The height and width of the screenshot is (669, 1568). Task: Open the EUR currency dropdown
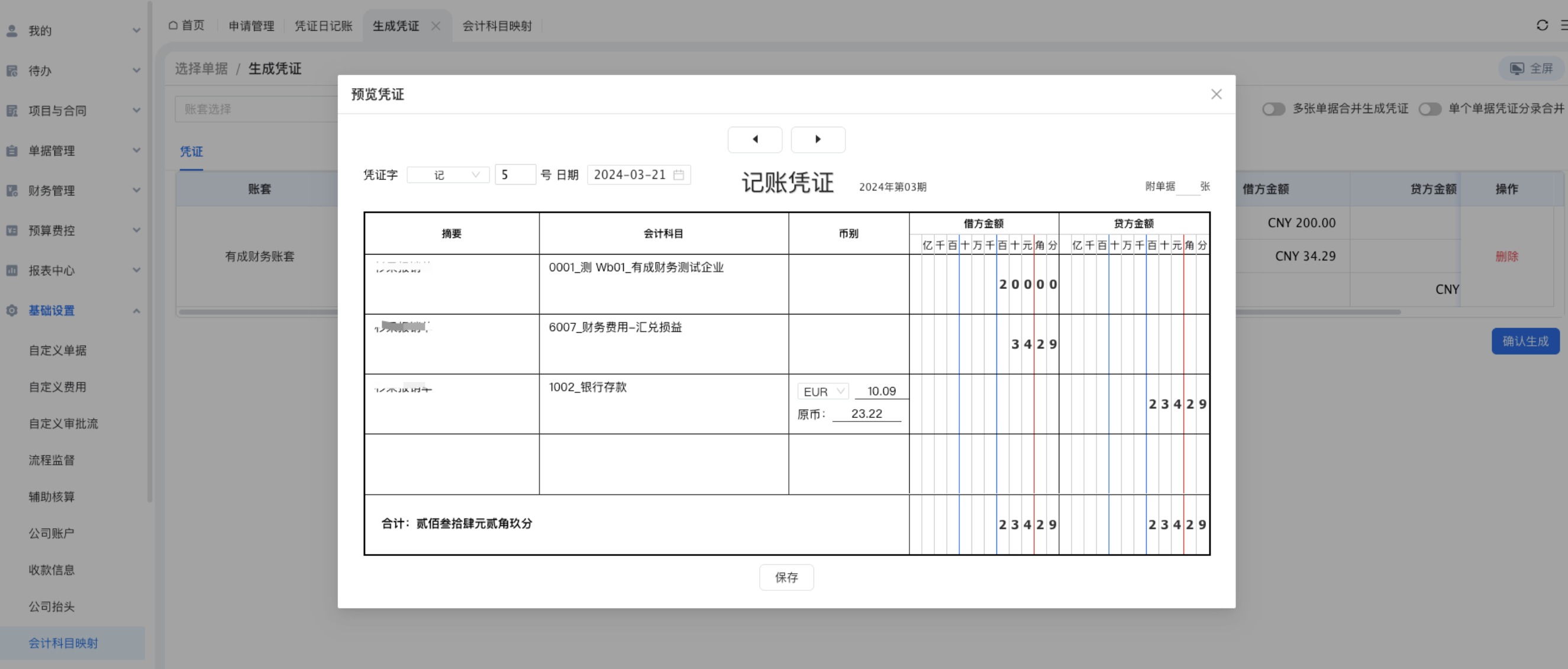pos(823,391)
